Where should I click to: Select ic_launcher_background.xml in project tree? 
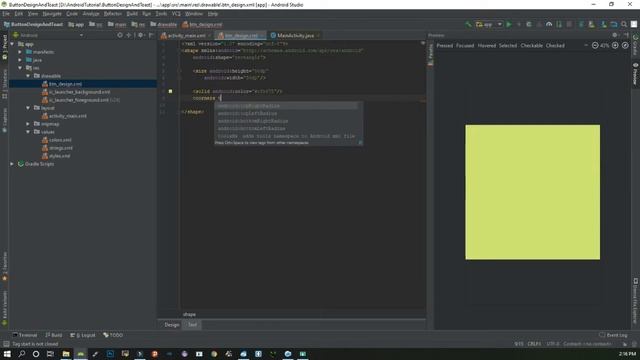click(x=79, y=92)
